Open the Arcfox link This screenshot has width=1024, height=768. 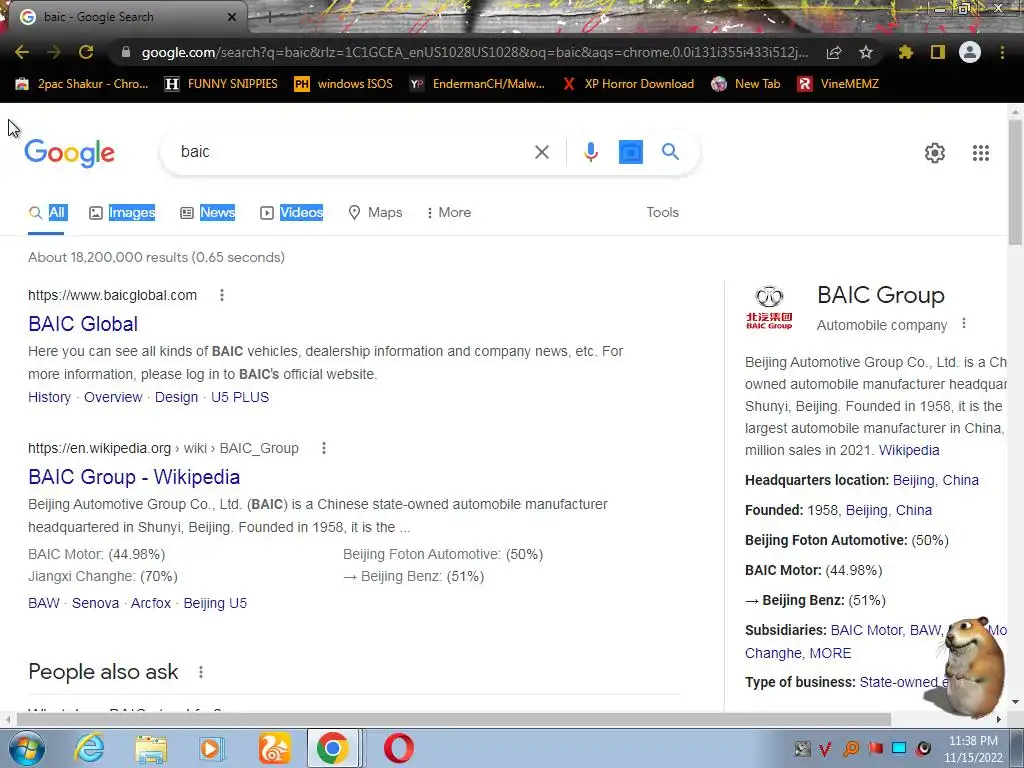[x=151, y=603]
